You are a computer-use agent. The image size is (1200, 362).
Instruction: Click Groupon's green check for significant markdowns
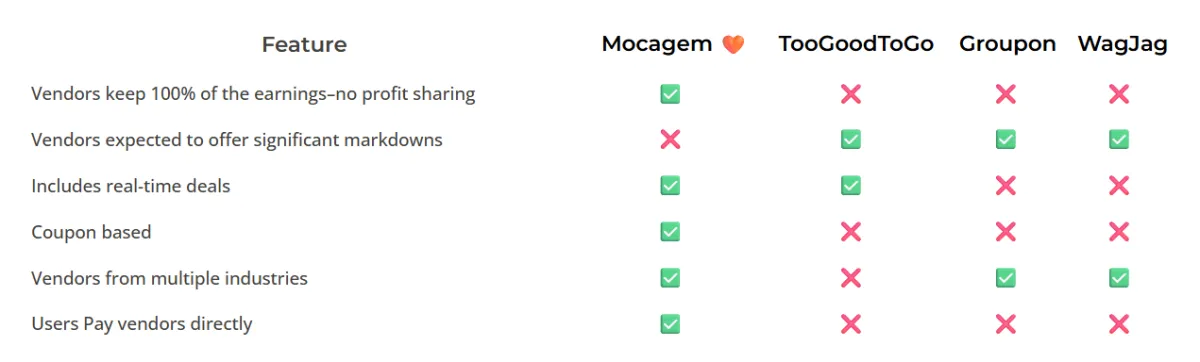[1006, 140]
